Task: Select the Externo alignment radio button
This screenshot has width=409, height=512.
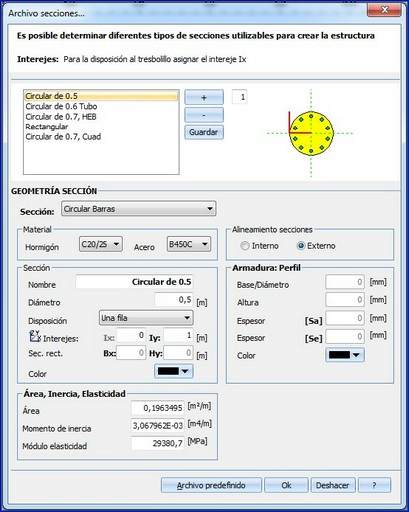Action: click(301, 246)
